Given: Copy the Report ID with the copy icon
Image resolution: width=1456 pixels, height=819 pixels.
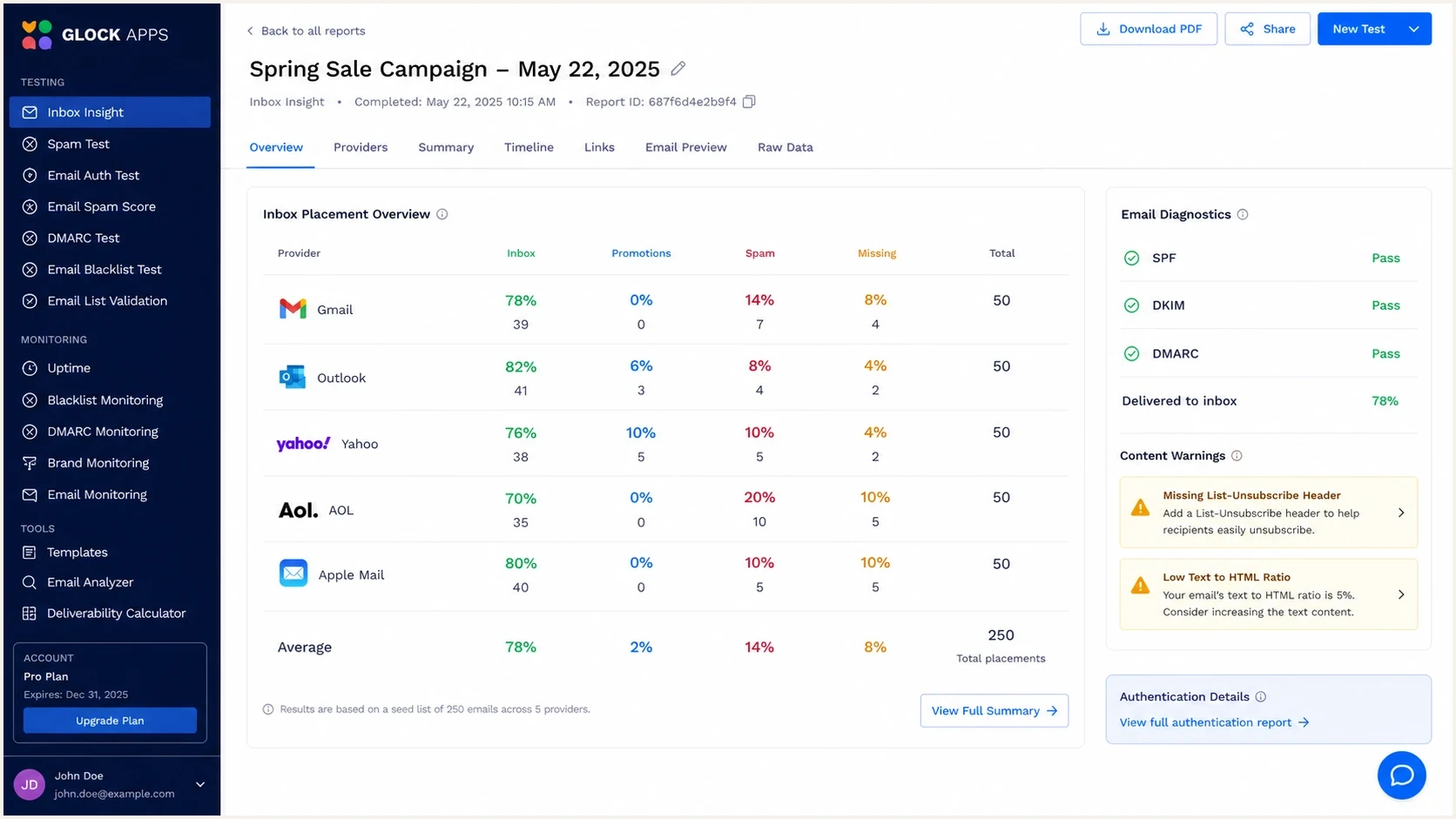Looking at the screenshot, I should (x=749, y=102).
